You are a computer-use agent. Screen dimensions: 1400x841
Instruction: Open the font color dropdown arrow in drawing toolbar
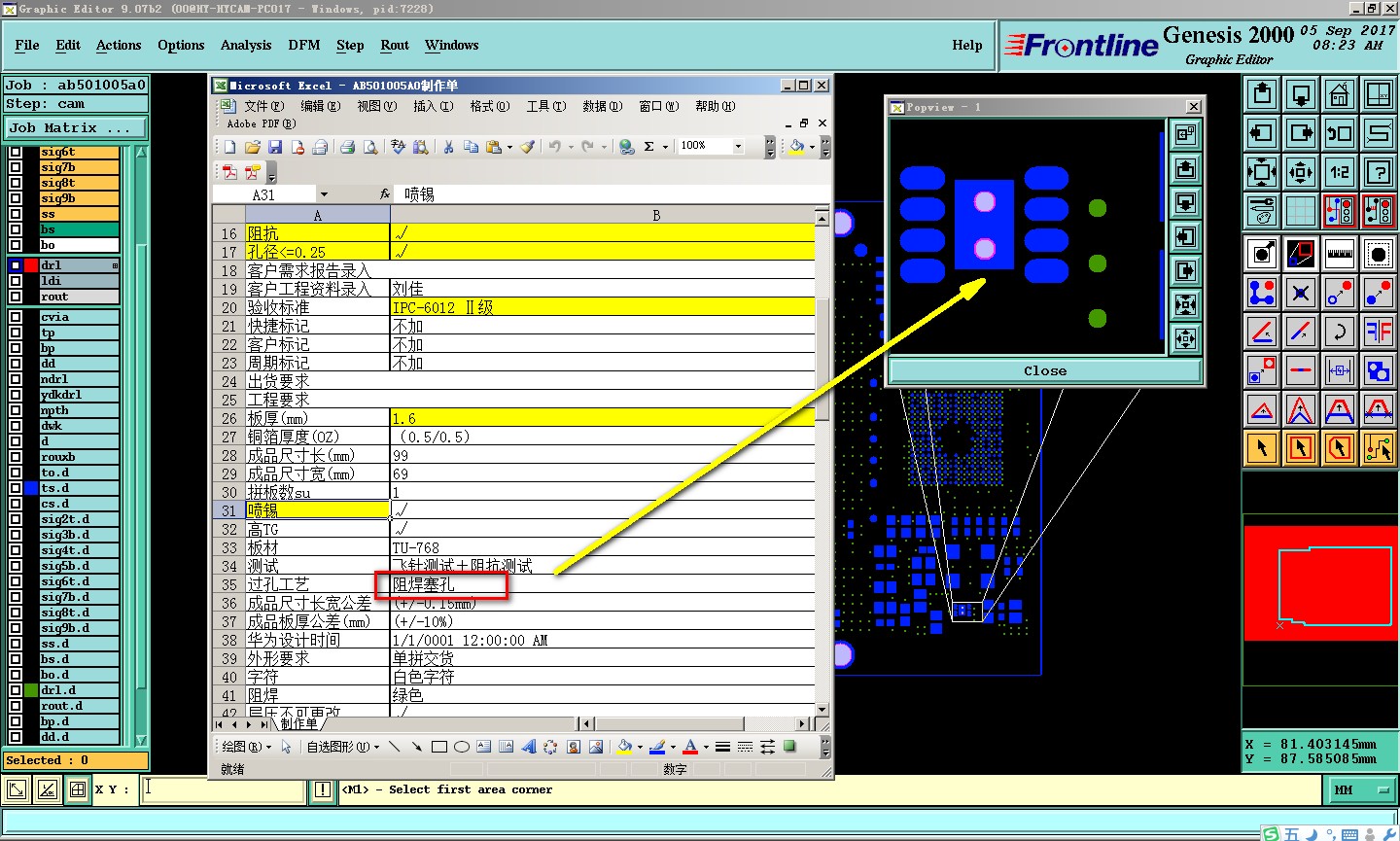point(706,748)
